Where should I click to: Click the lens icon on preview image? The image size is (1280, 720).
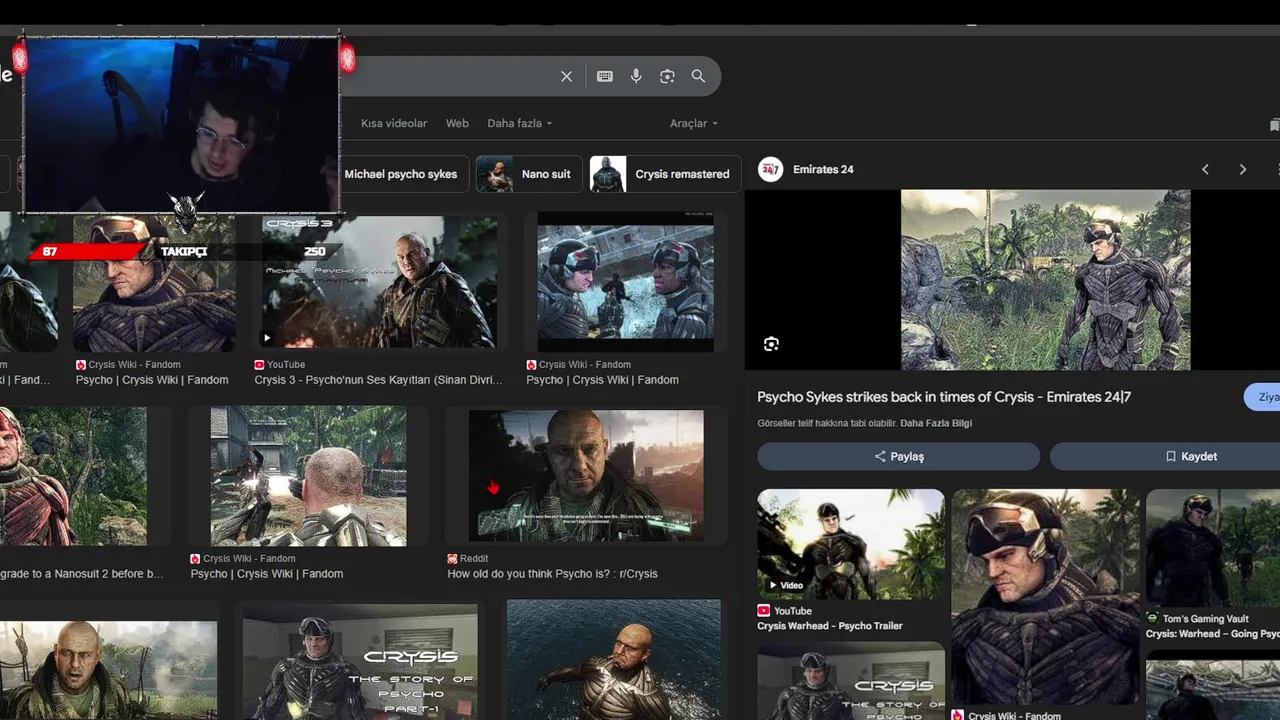(771, 344)
